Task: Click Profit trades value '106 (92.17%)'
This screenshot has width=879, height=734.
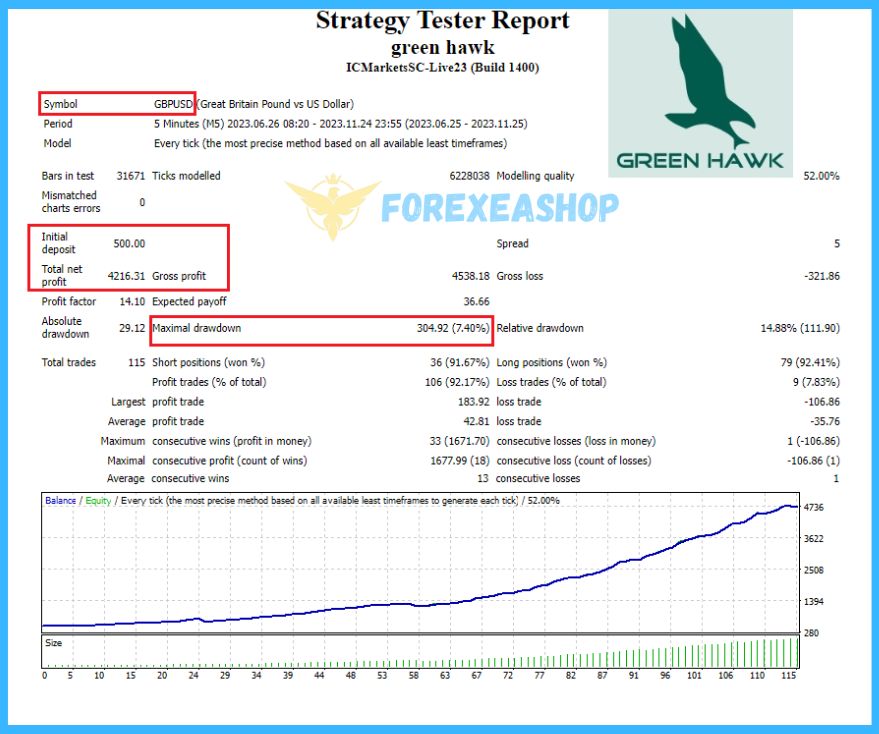Action: point(457,382)
